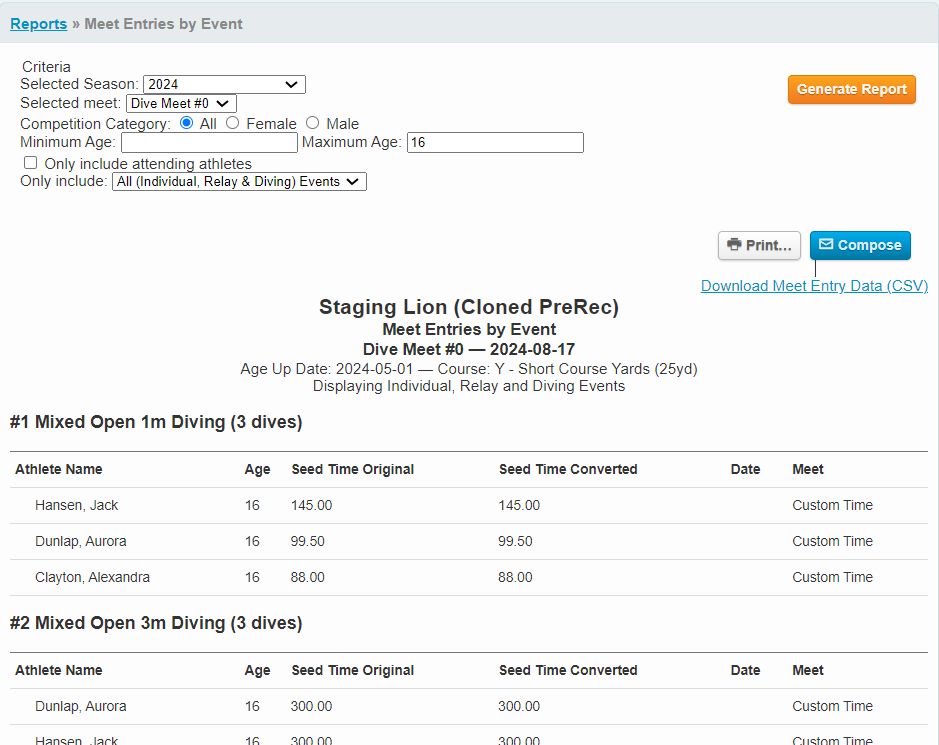The width and height of the screenshot is (939, 745).
Task: Click into the Minimum Age field
Action: click(209, 143)
